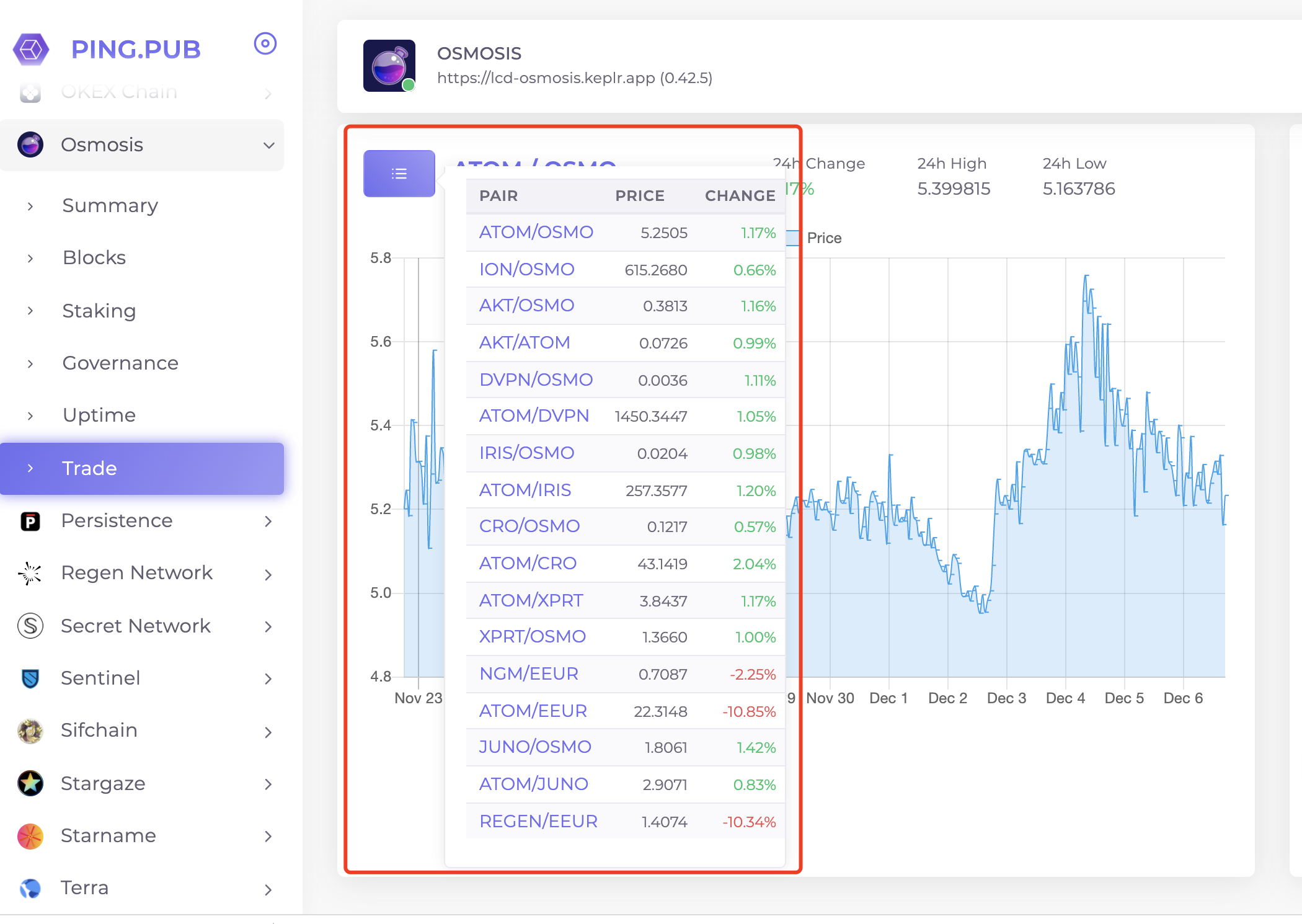Click the Stargaze star icon
Image resolution: width=1302 pixels, height=924 pixels.
(30, 783)
